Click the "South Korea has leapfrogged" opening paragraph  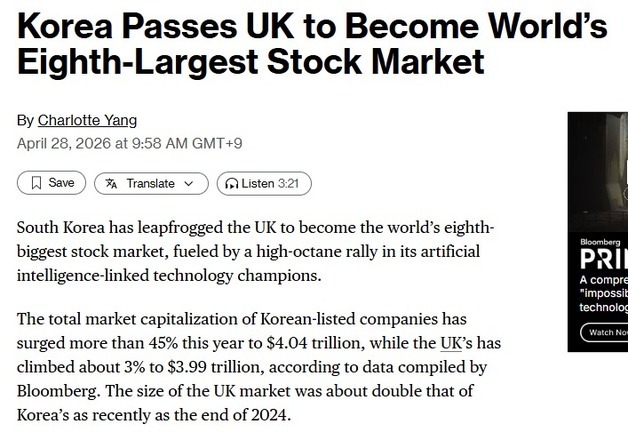(255, 250)
